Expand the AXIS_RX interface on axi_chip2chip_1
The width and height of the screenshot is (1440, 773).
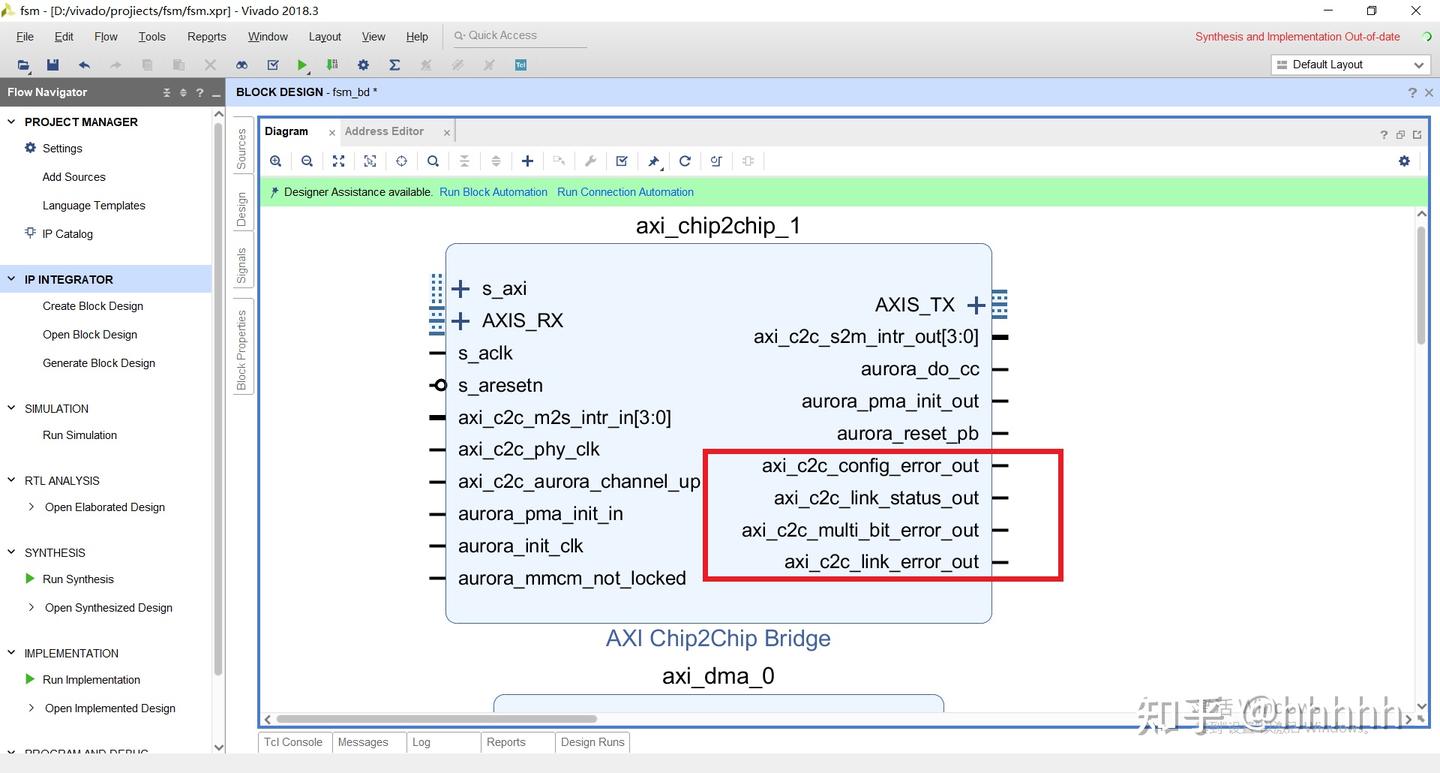pos(460,320)
